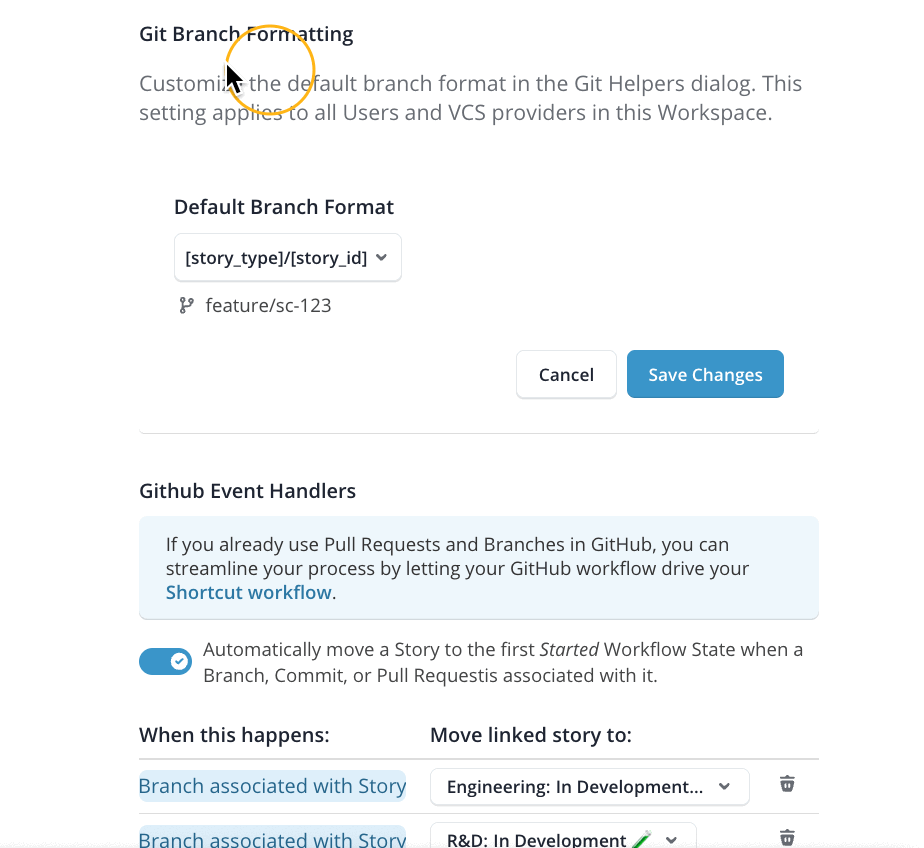Click the Git Helpers branch format description
Screen dimensions: 924x848
coord(470,98)
